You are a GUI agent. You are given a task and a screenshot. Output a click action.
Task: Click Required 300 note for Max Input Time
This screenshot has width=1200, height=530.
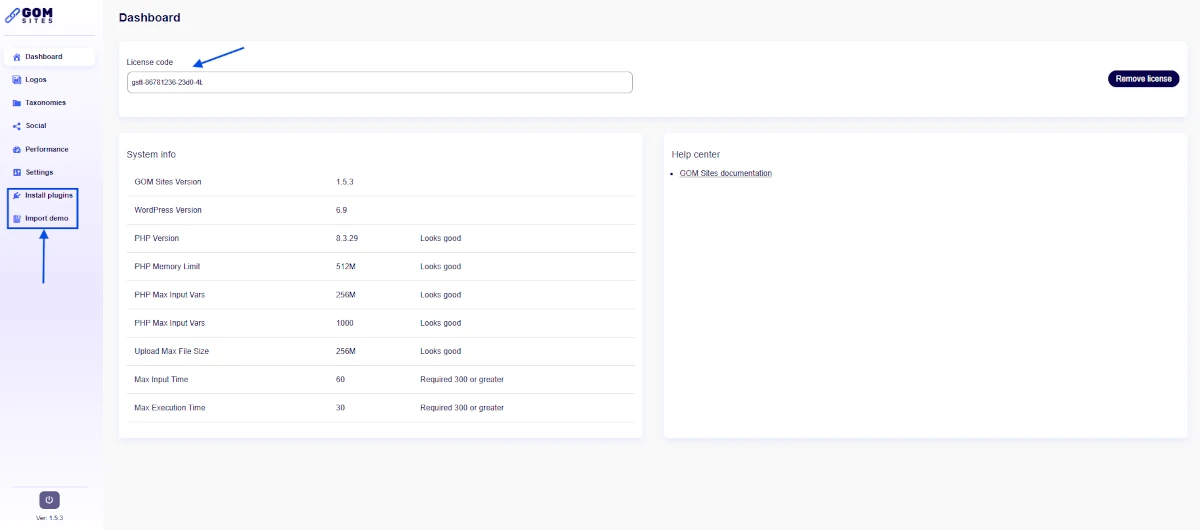(x=462, y=379)
